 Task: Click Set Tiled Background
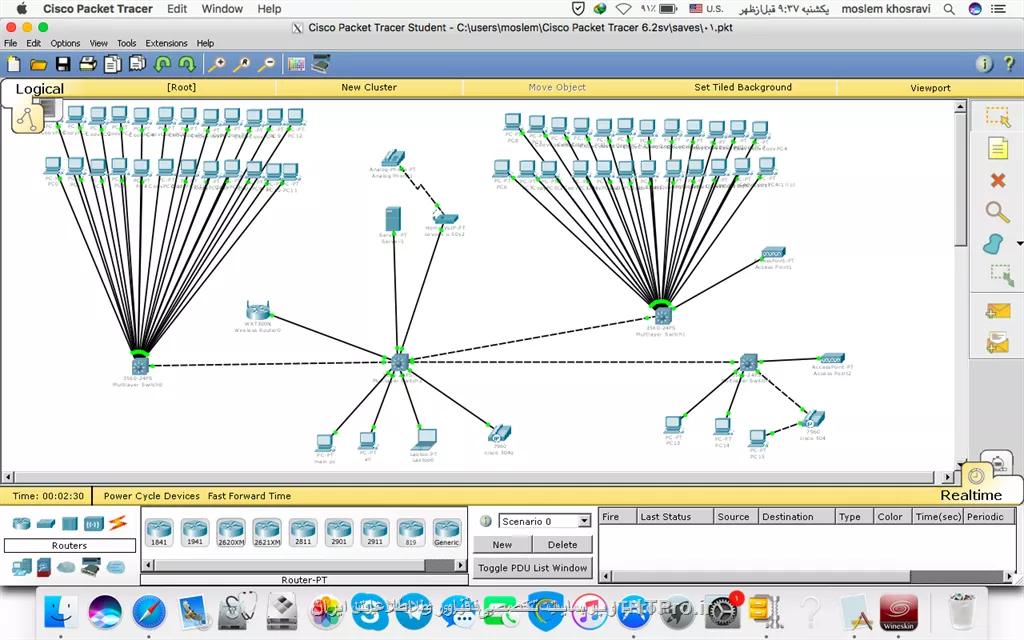pyautogui.click(x=743, y=87)
